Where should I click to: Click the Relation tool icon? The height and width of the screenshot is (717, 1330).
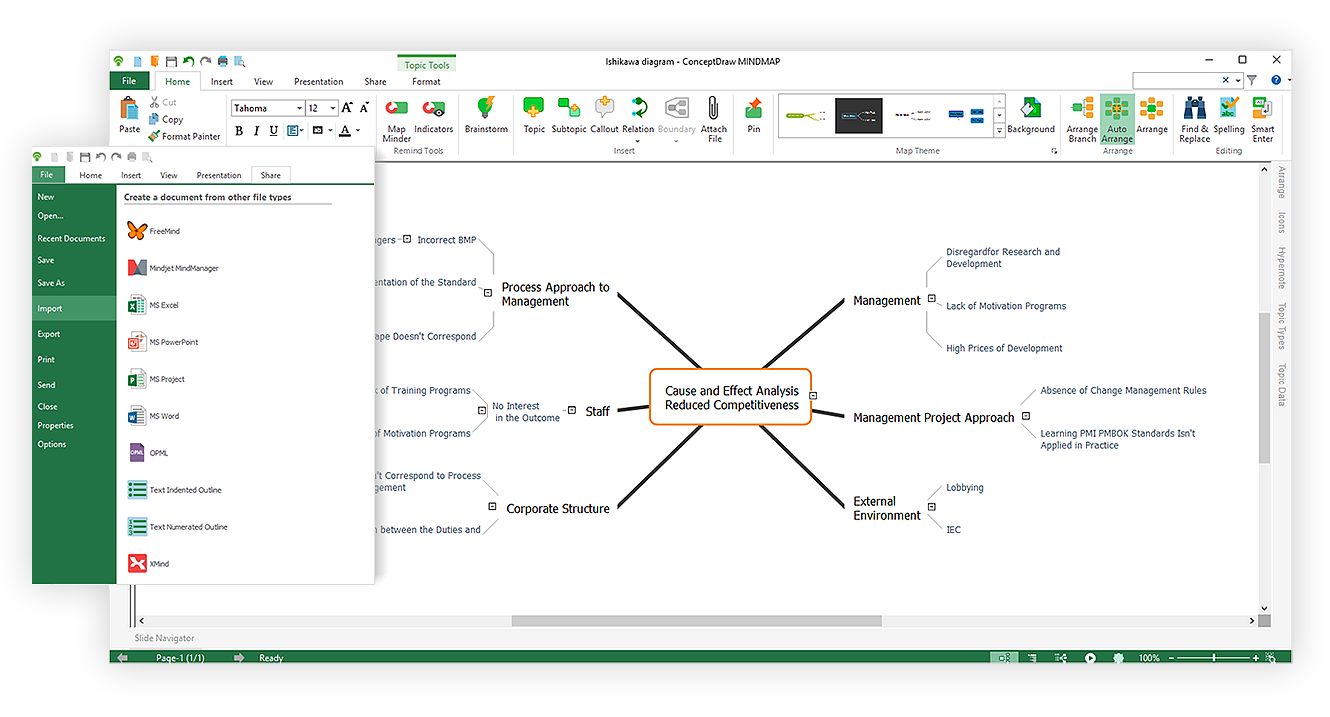[638, 108]
